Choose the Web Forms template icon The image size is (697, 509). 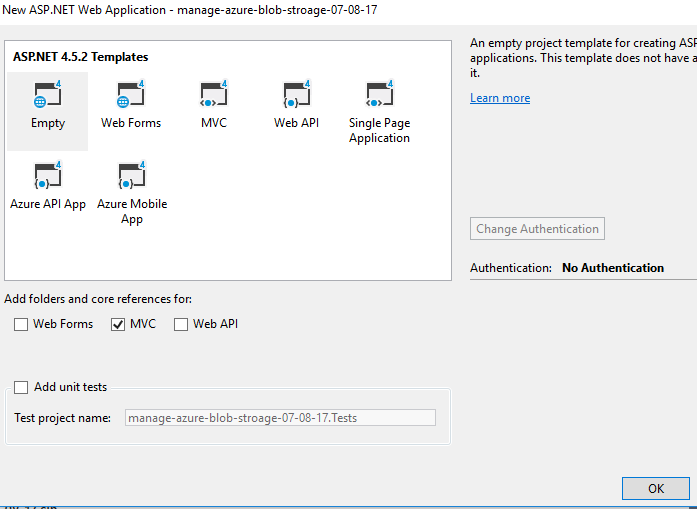click(131, 94)
